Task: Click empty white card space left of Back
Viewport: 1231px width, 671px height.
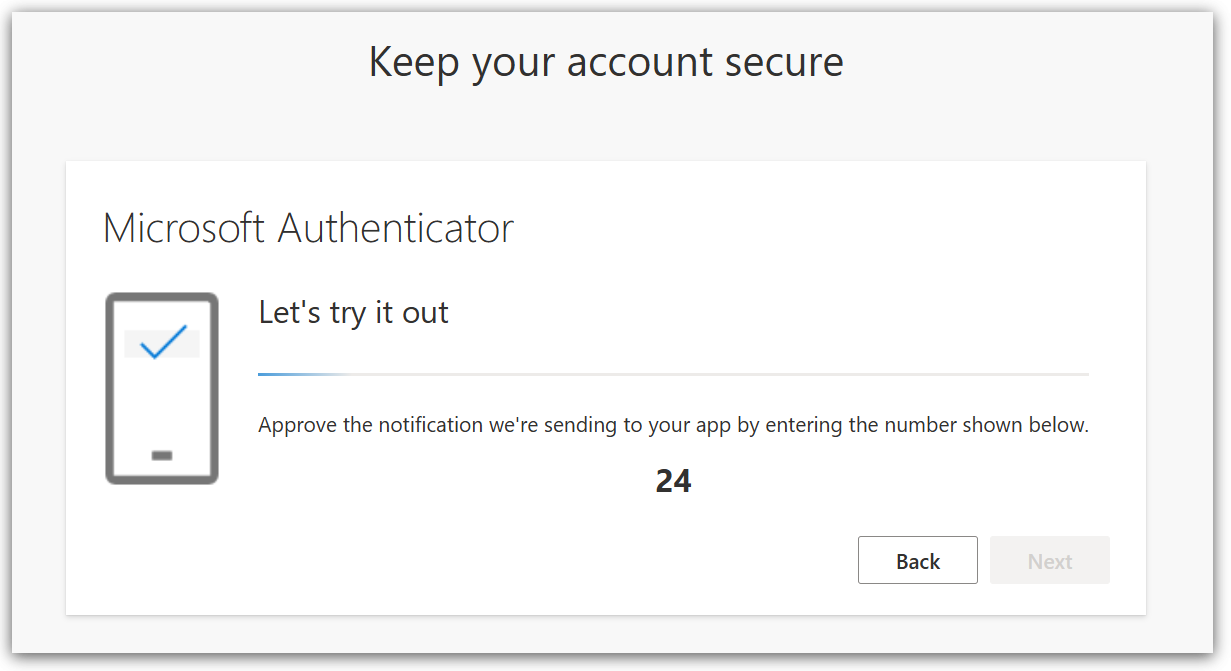Action: click(x=500, y=561)
